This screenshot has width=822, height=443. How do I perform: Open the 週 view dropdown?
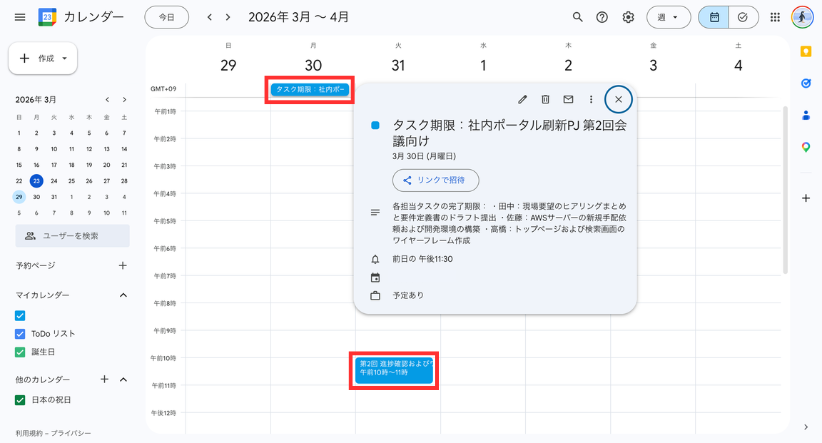point(668,17)
